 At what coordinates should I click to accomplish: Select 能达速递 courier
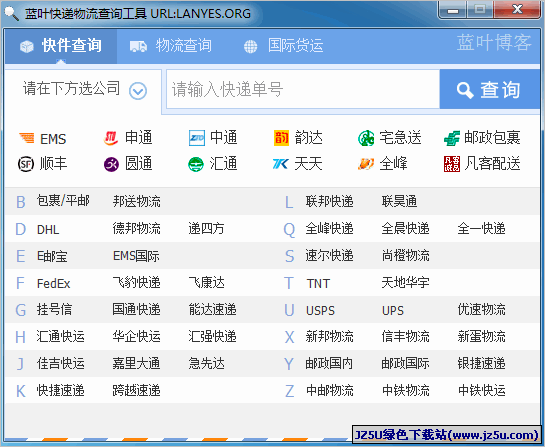pos(212,309)
